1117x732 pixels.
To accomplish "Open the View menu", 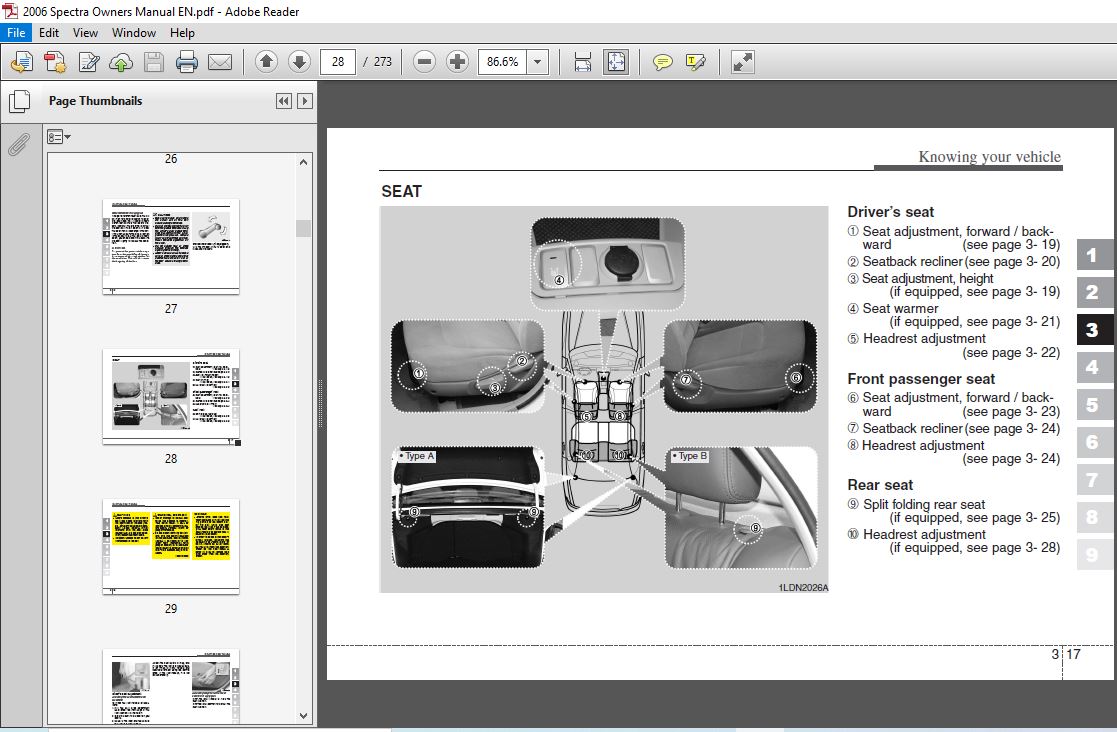I will (x=85, y=32).
